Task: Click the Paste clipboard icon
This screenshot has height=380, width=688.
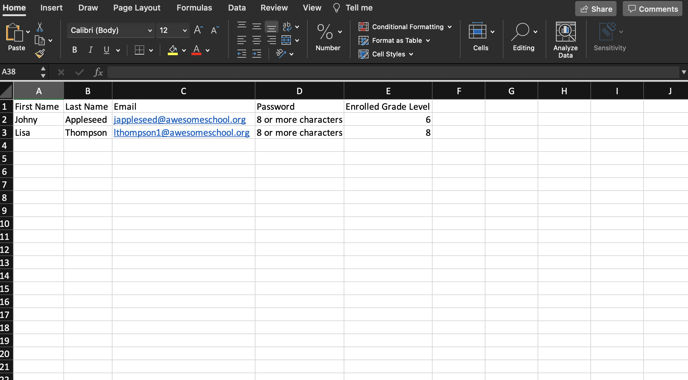Action: click(14, 33)
